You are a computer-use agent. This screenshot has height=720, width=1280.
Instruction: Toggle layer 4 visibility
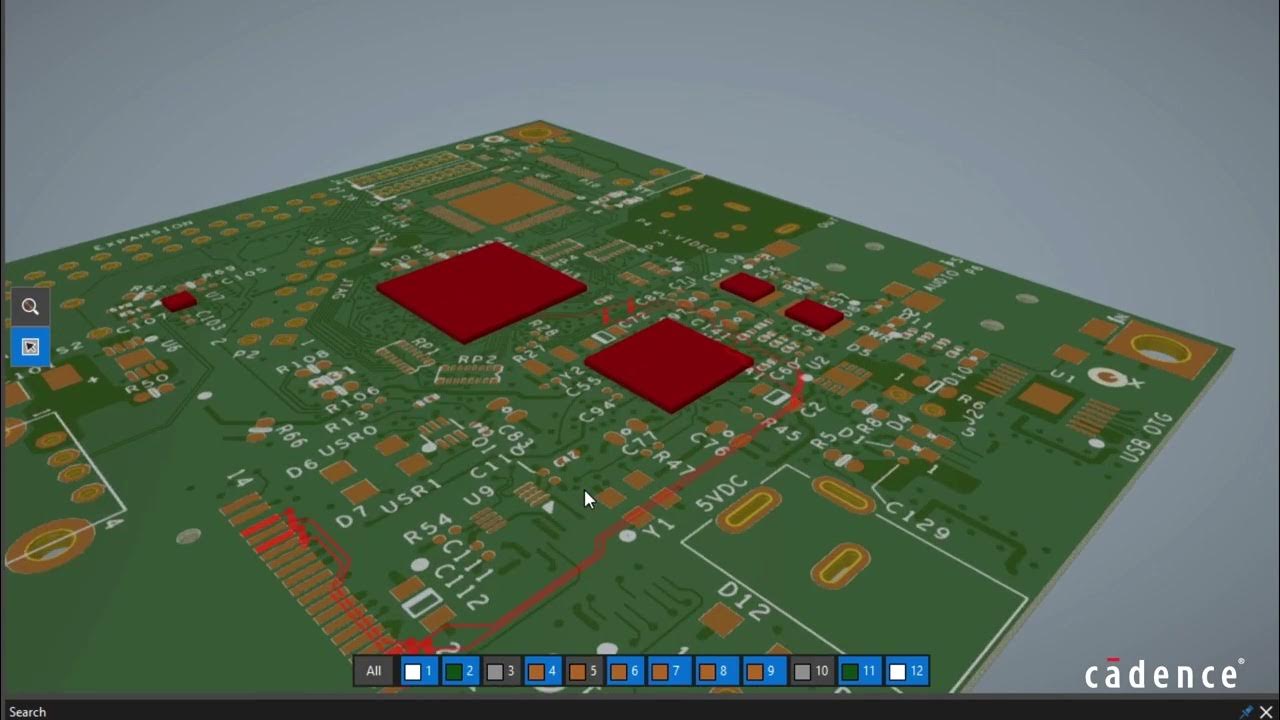[542, 671]
